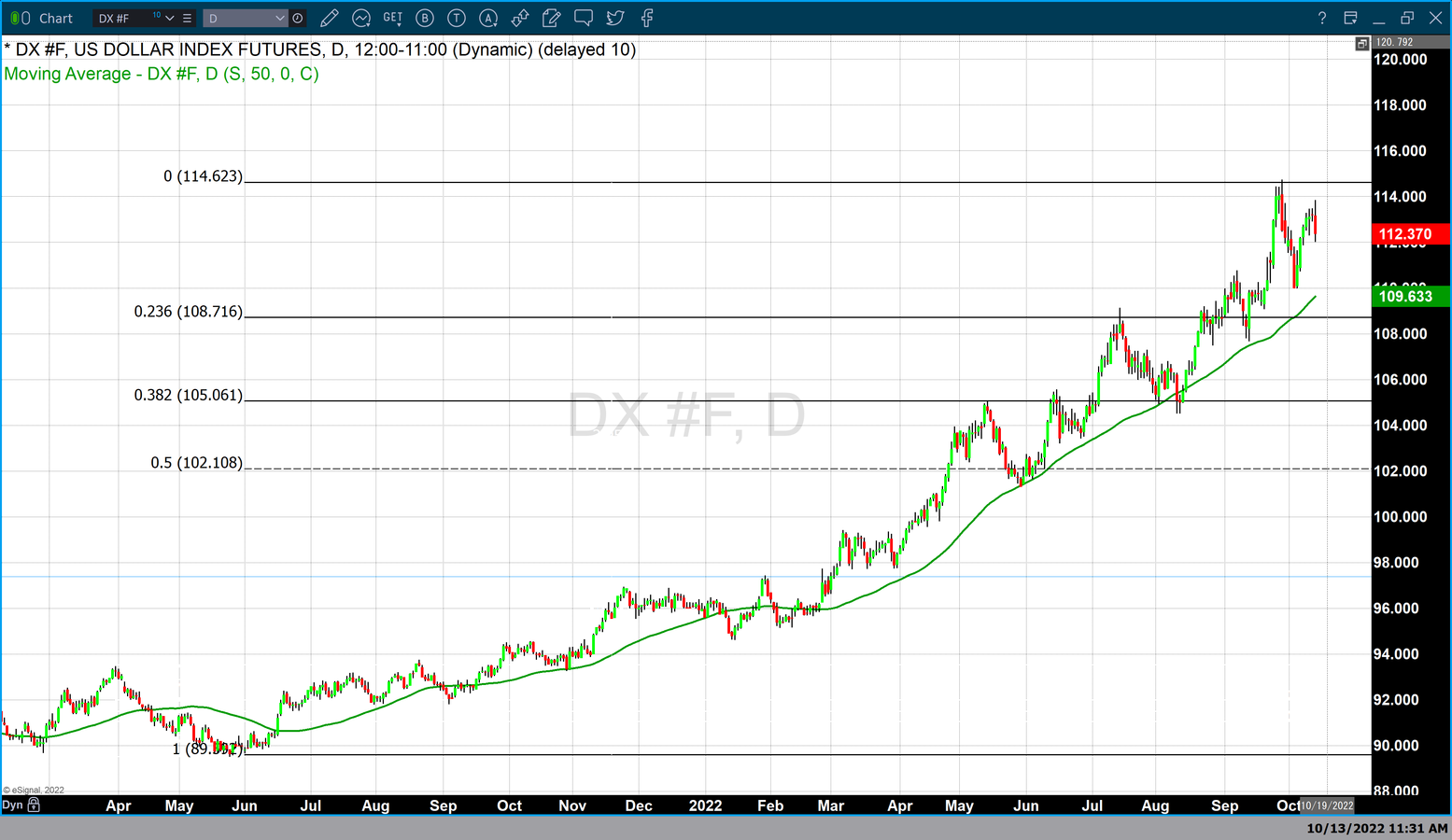Click the GET toolbar icon
Image resolution: width=1452 pixels, height=840 pixels.
pos(393,18)
